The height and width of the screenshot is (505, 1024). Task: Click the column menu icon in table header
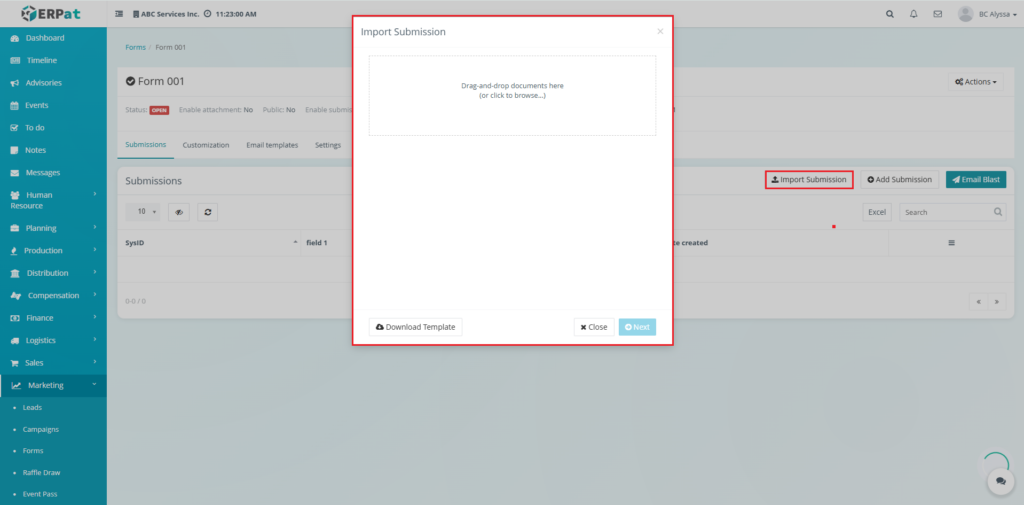point(951,243)
